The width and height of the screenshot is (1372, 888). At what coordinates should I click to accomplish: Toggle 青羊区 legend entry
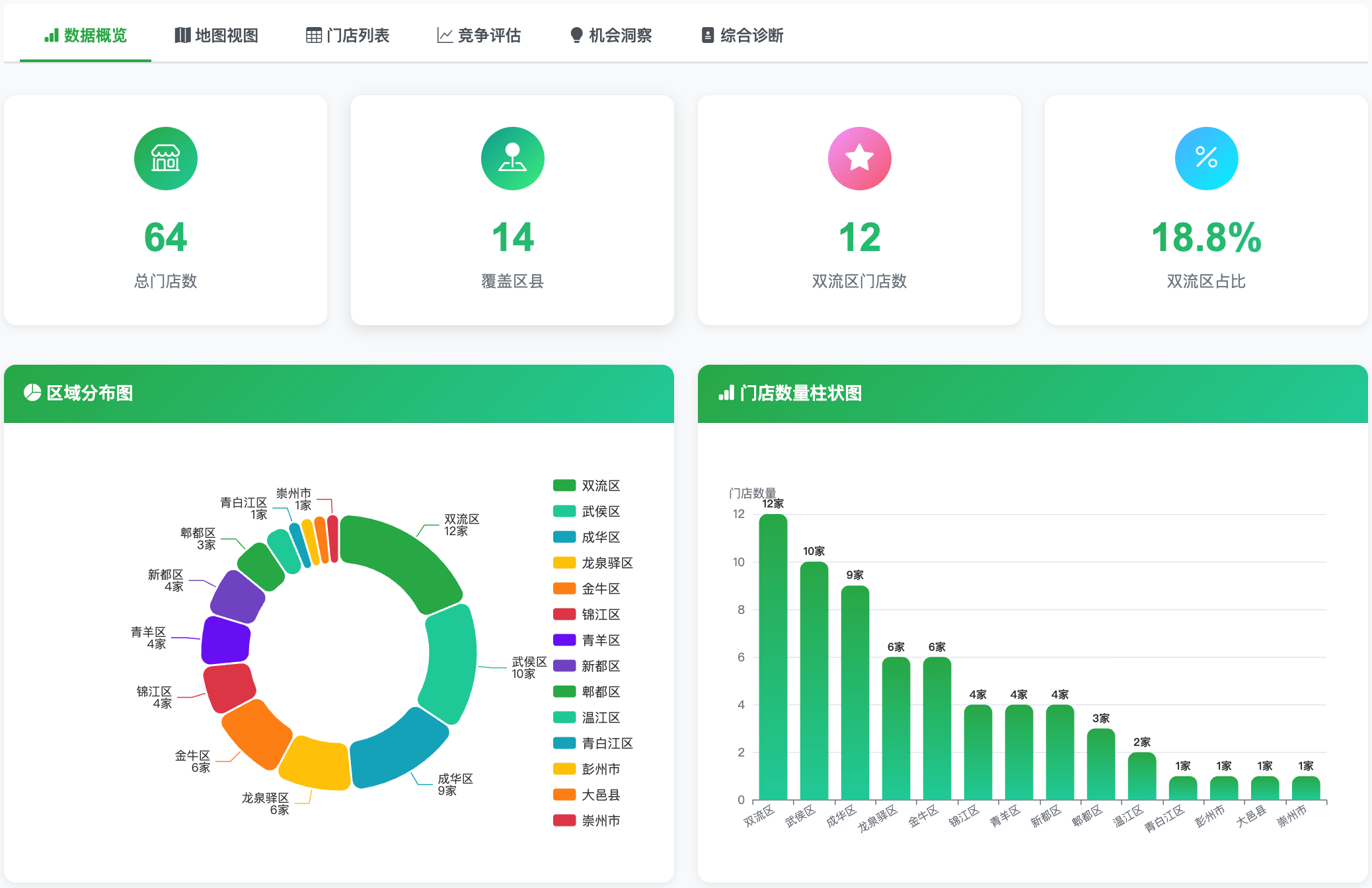click(x=587, y=640)
